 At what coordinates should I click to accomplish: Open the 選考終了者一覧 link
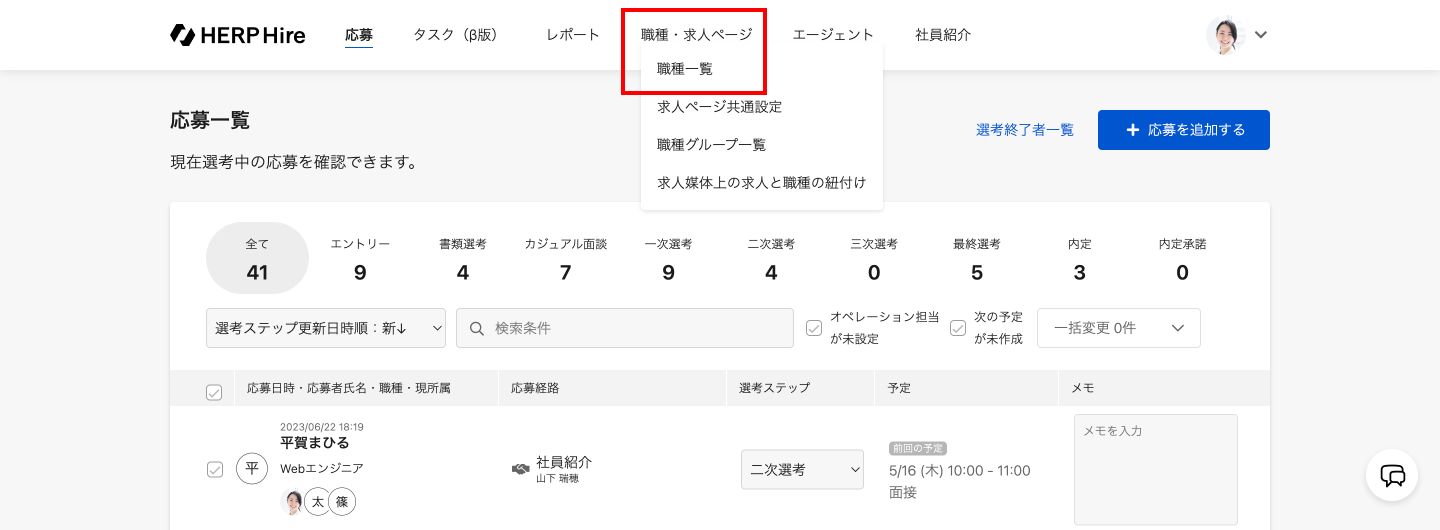tap(1025, 130)
